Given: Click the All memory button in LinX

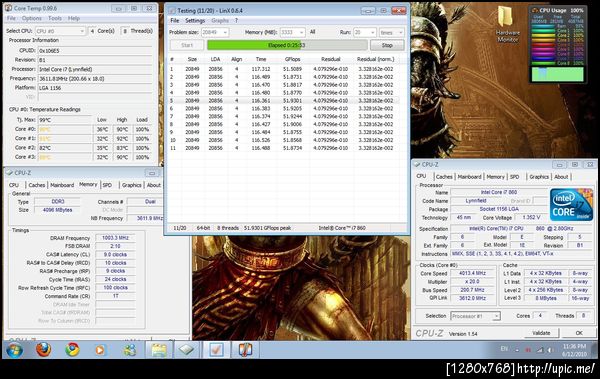Looking at the screenshot, I should [x=313, y=32].
